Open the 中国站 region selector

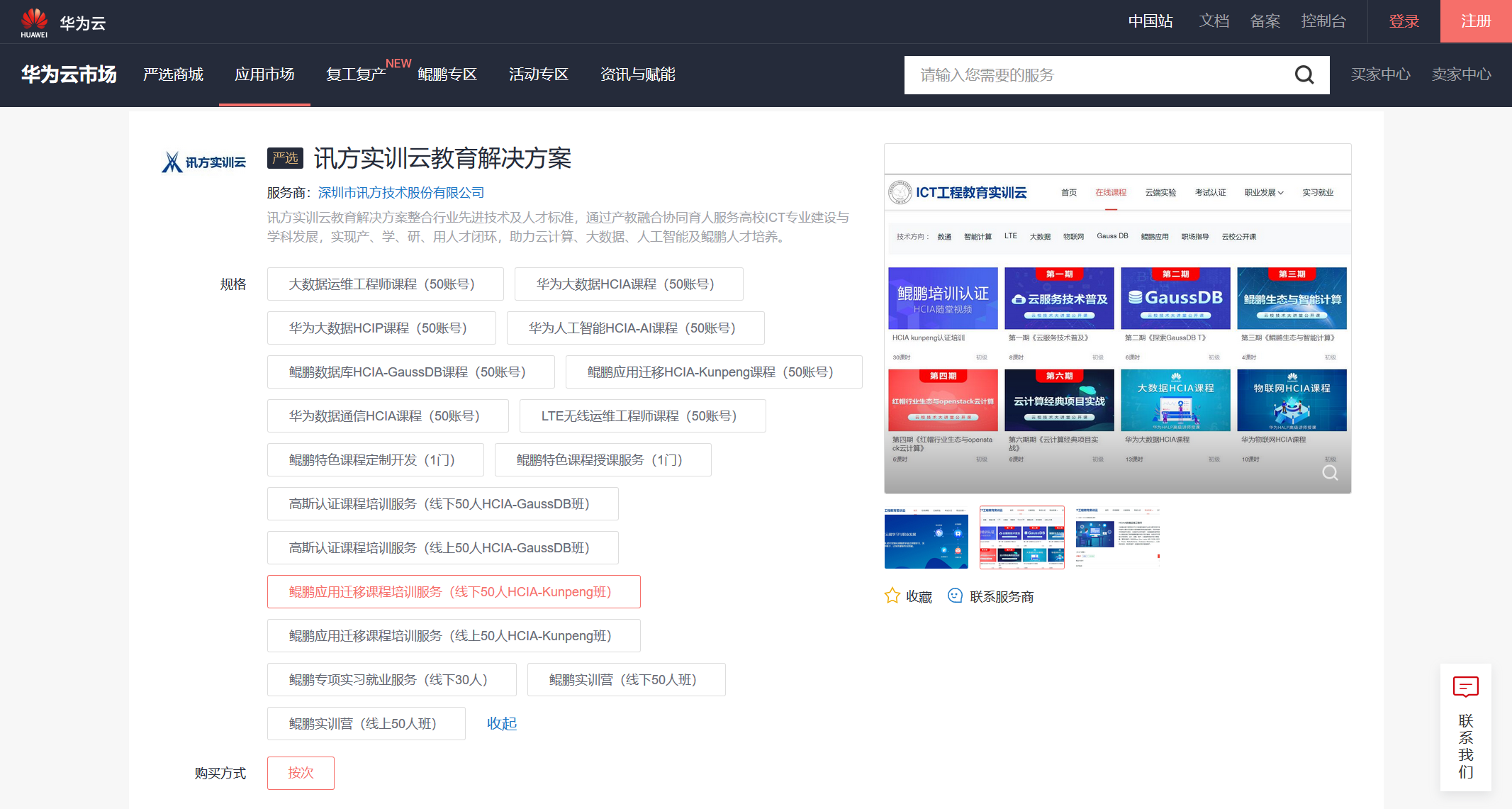(1150, 21)
